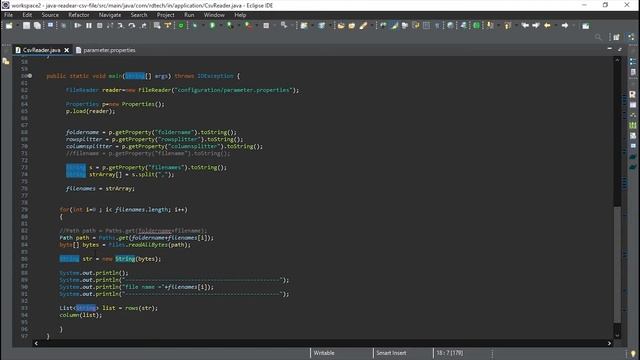The height and width of the screenshot is (360, 640).
Task: Toggle Skip All Breakpoints
Action: pos(63,26)
